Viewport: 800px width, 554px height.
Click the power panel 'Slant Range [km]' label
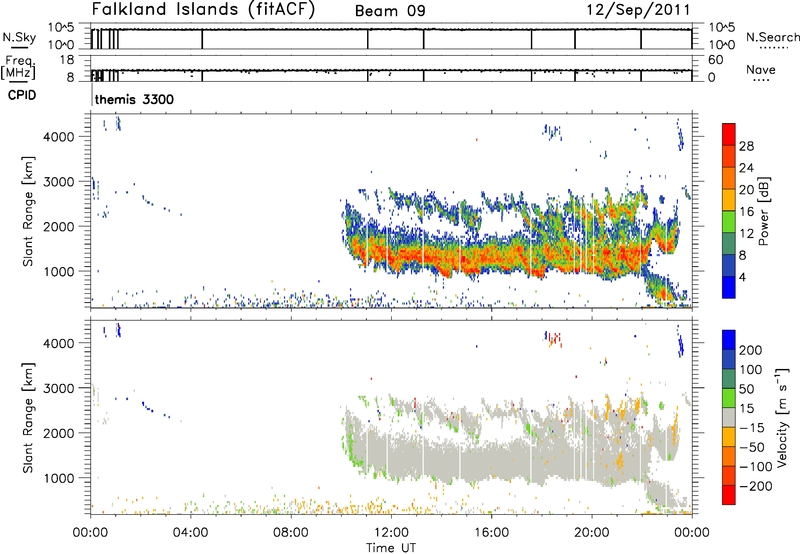point(28,211)
